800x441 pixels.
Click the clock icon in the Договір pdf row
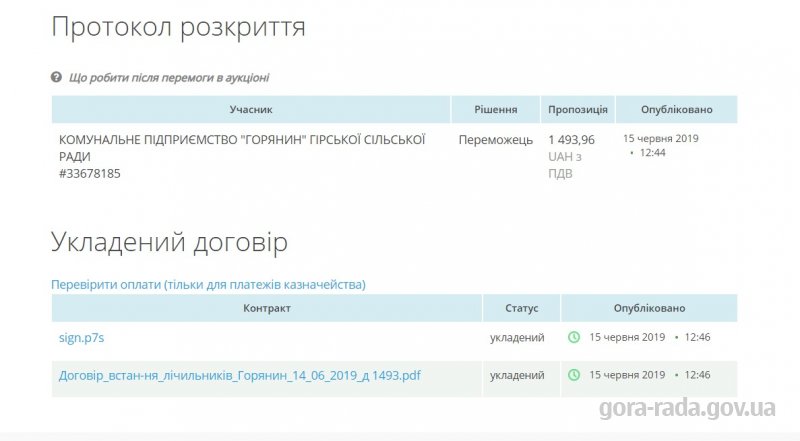coord(574,375)
